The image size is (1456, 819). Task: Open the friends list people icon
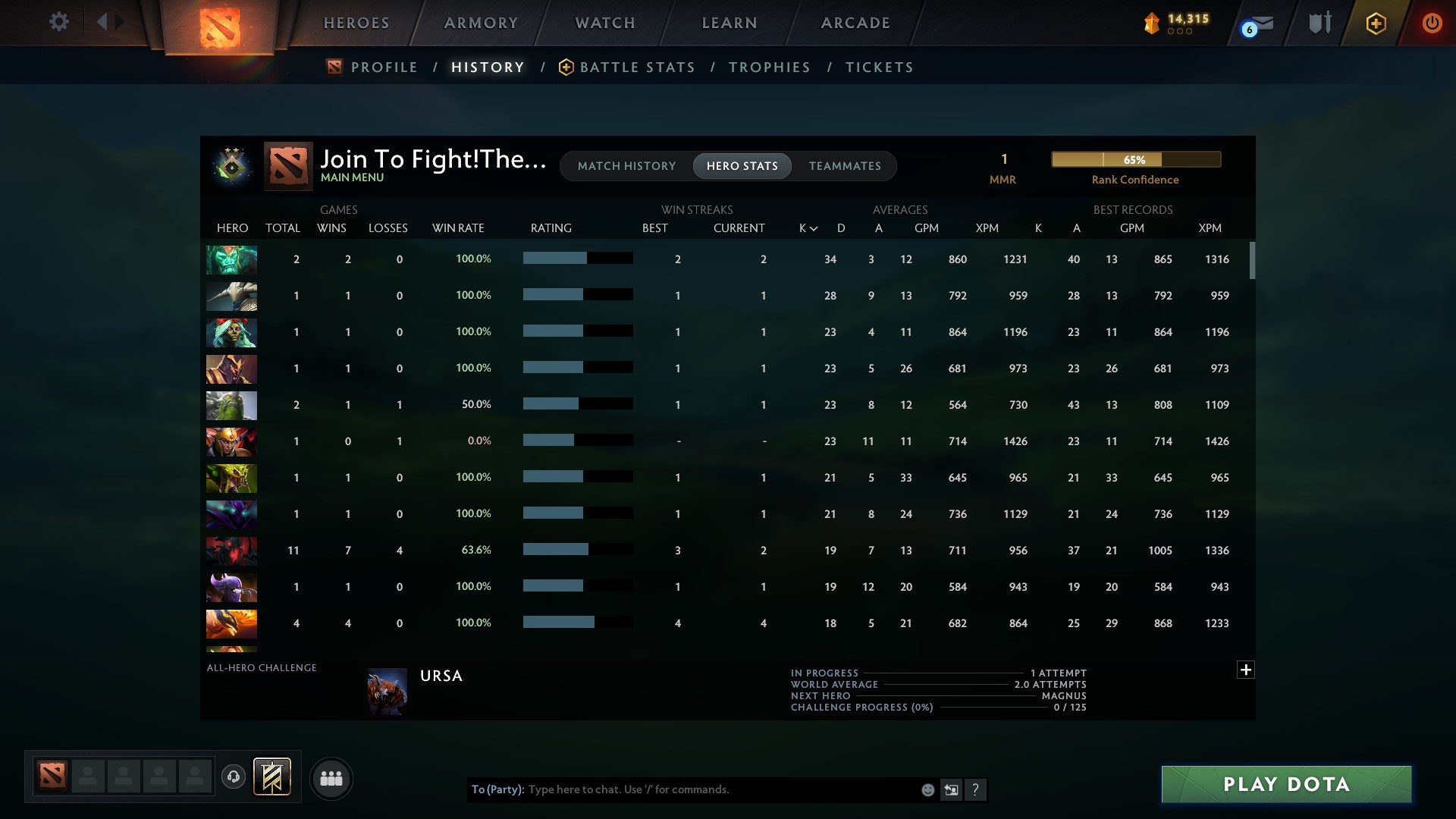(331, 777)
